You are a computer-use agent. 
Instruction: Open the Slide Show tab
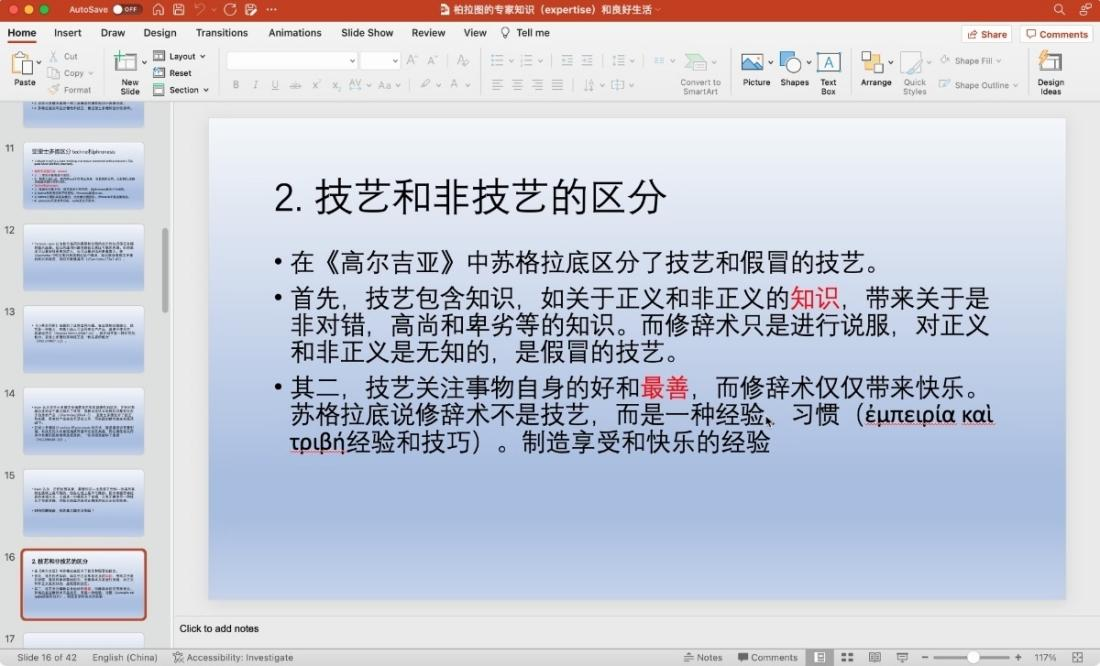click(x=367, y=33)
